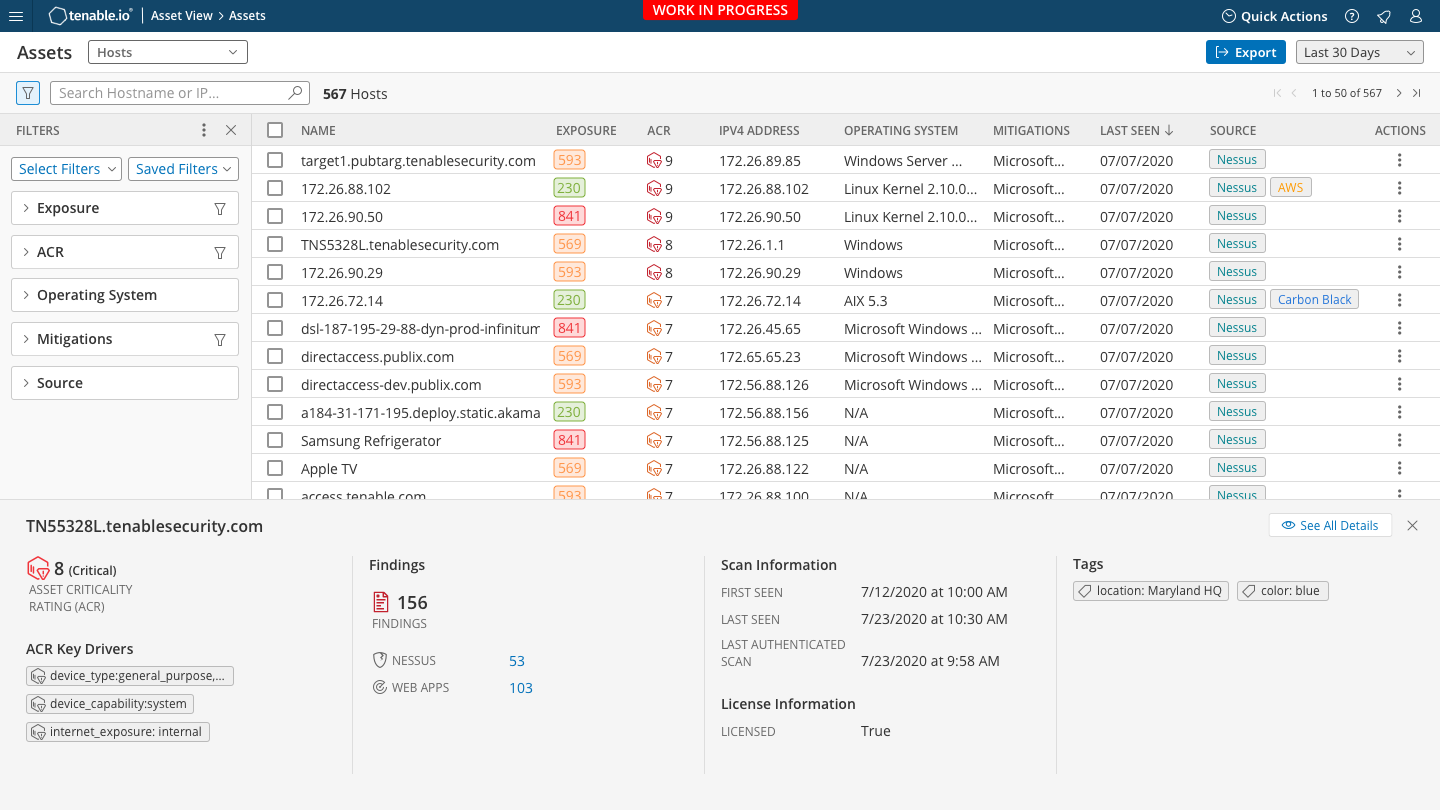Open the Saved Filters dropdown

coord(183,169)
